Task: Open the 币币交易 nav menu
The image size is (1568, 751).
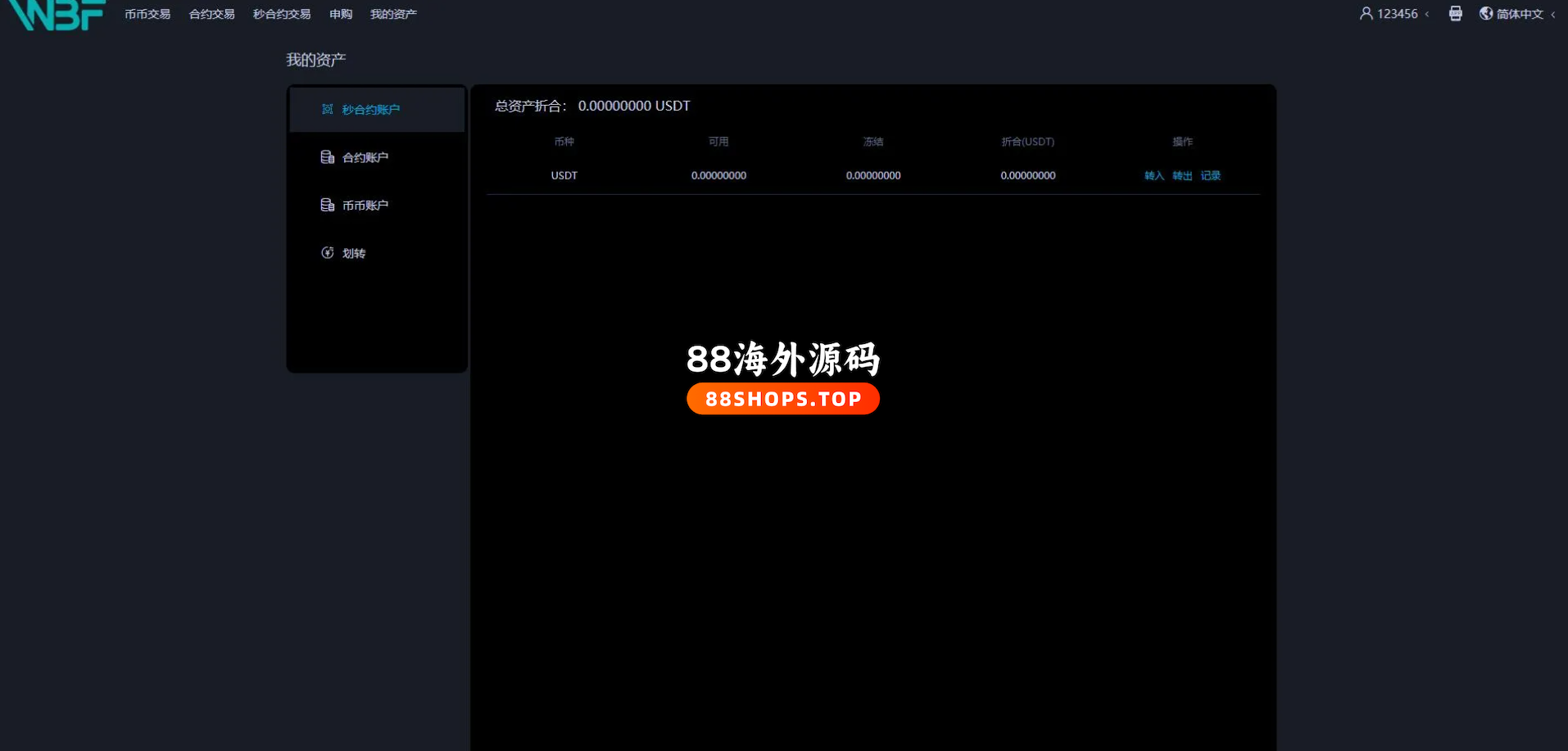Action: [x=147, y=14]
